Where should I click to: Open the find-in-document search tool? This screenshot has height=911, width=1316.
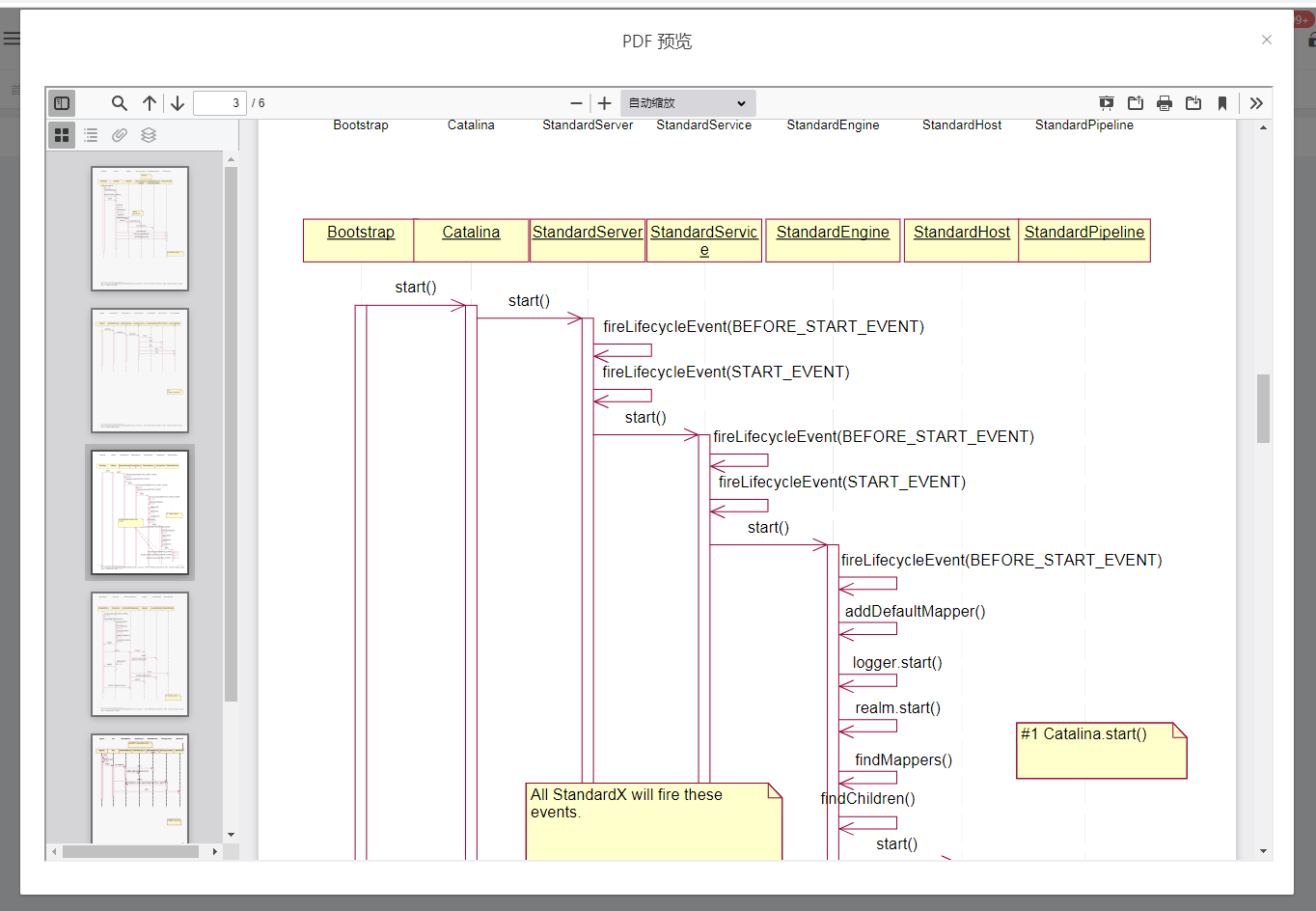tap(120, 103)
